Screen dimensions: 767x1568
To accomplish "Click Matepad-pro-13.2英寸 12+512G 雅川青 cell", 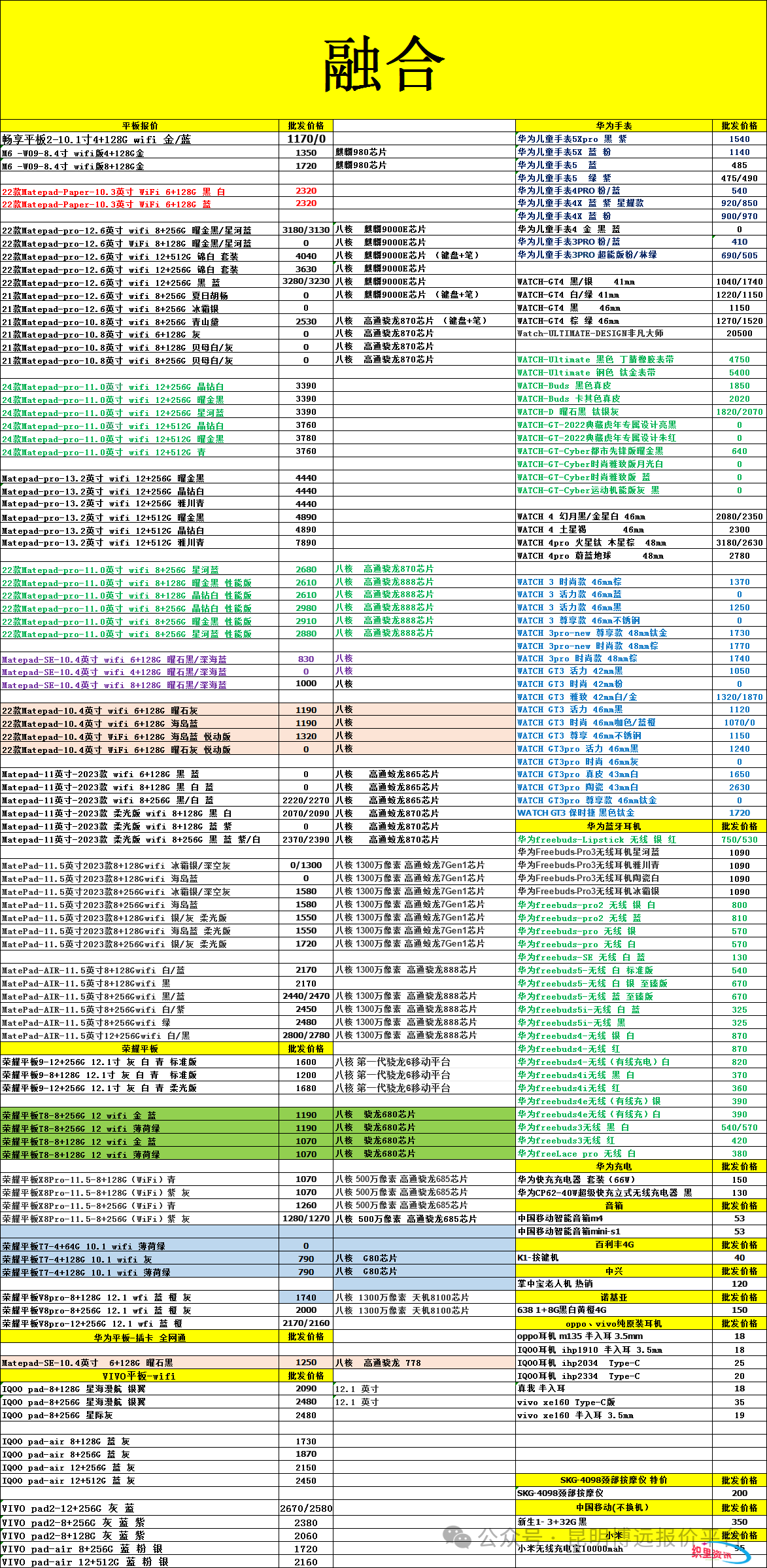I will [x=140, y=543].
